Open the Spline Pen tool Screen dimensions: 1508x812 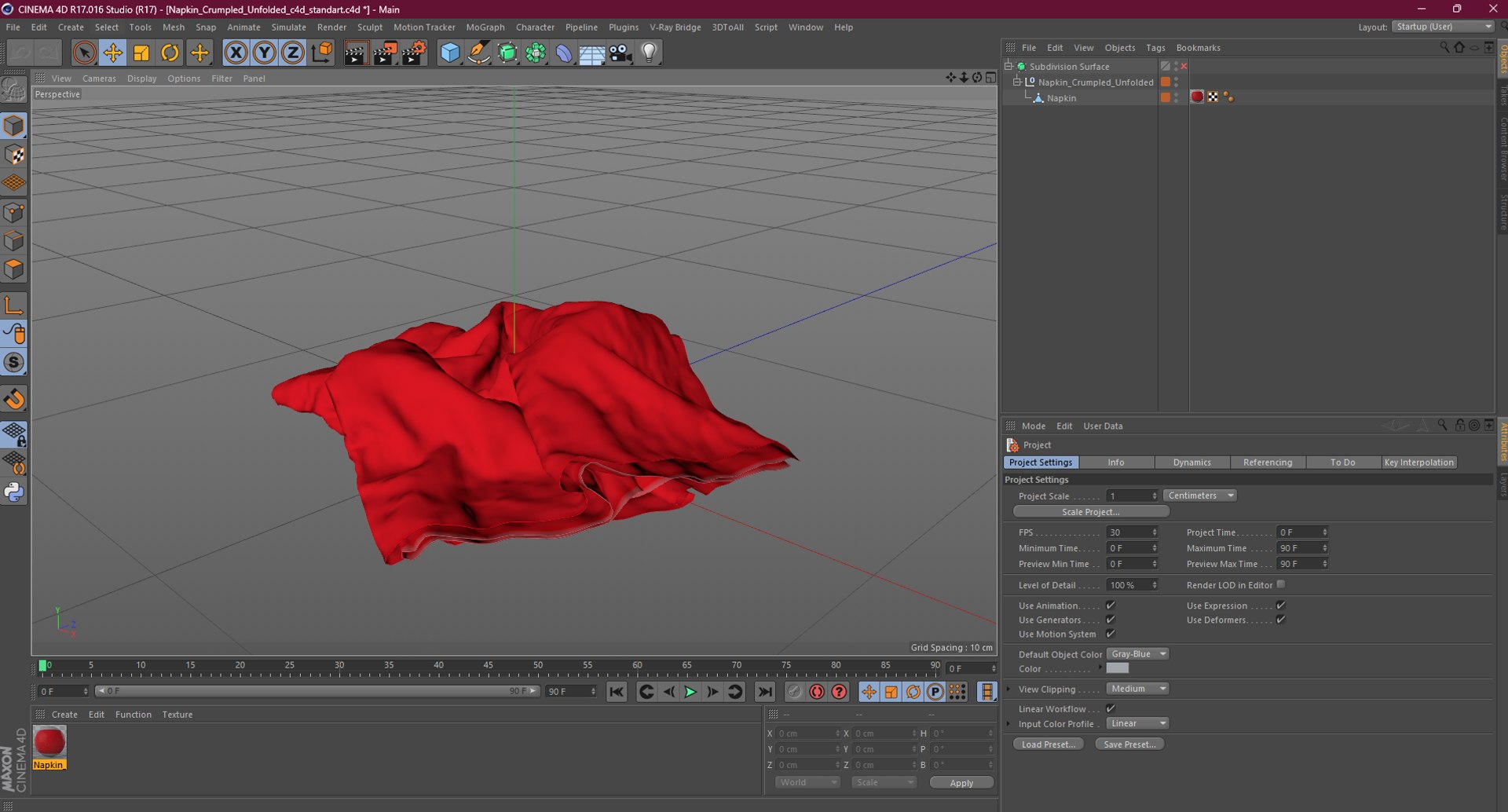478,53
